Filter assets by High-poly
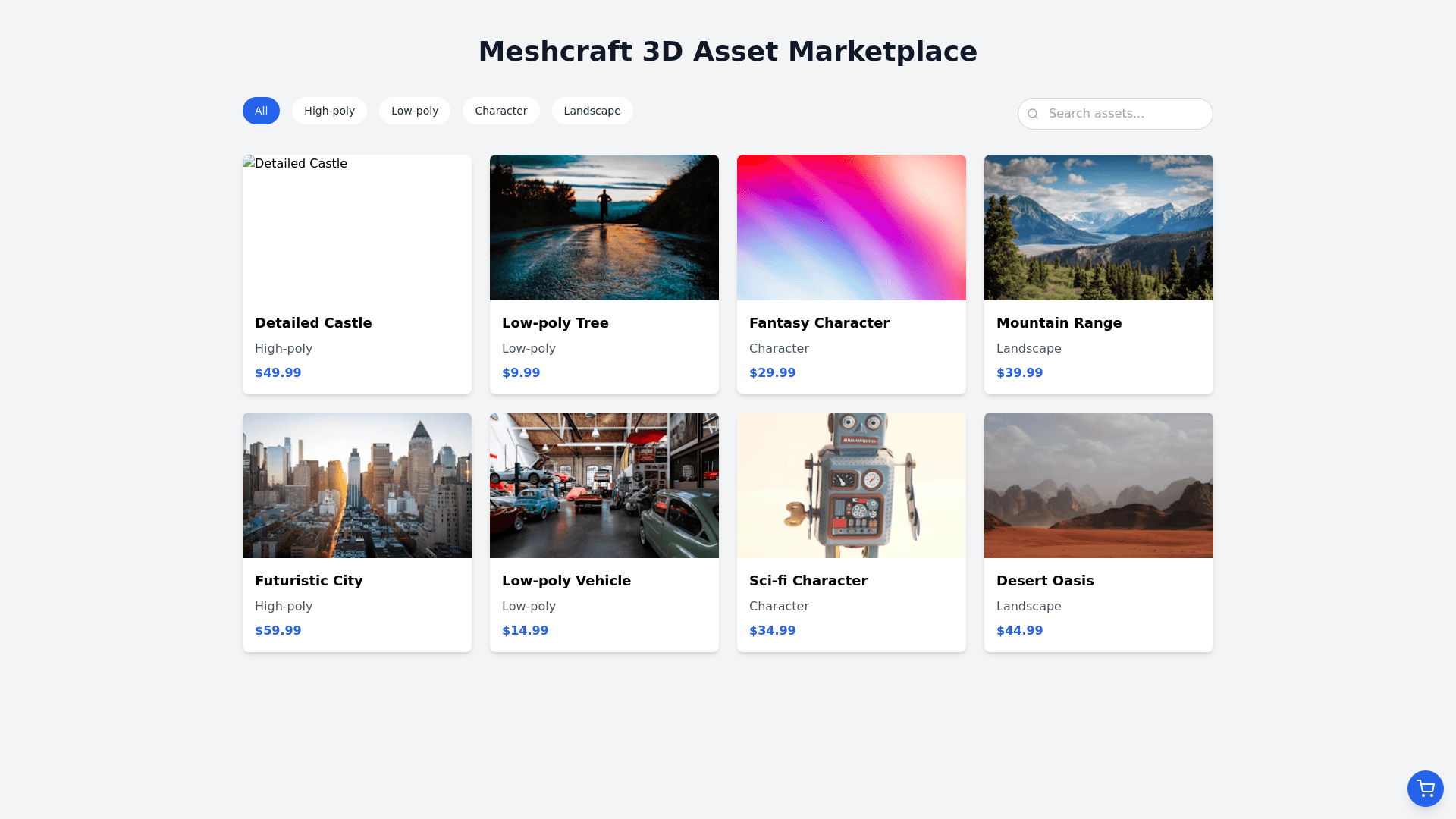This screenshot has width=1456, height=819. [x=329, y=111]
